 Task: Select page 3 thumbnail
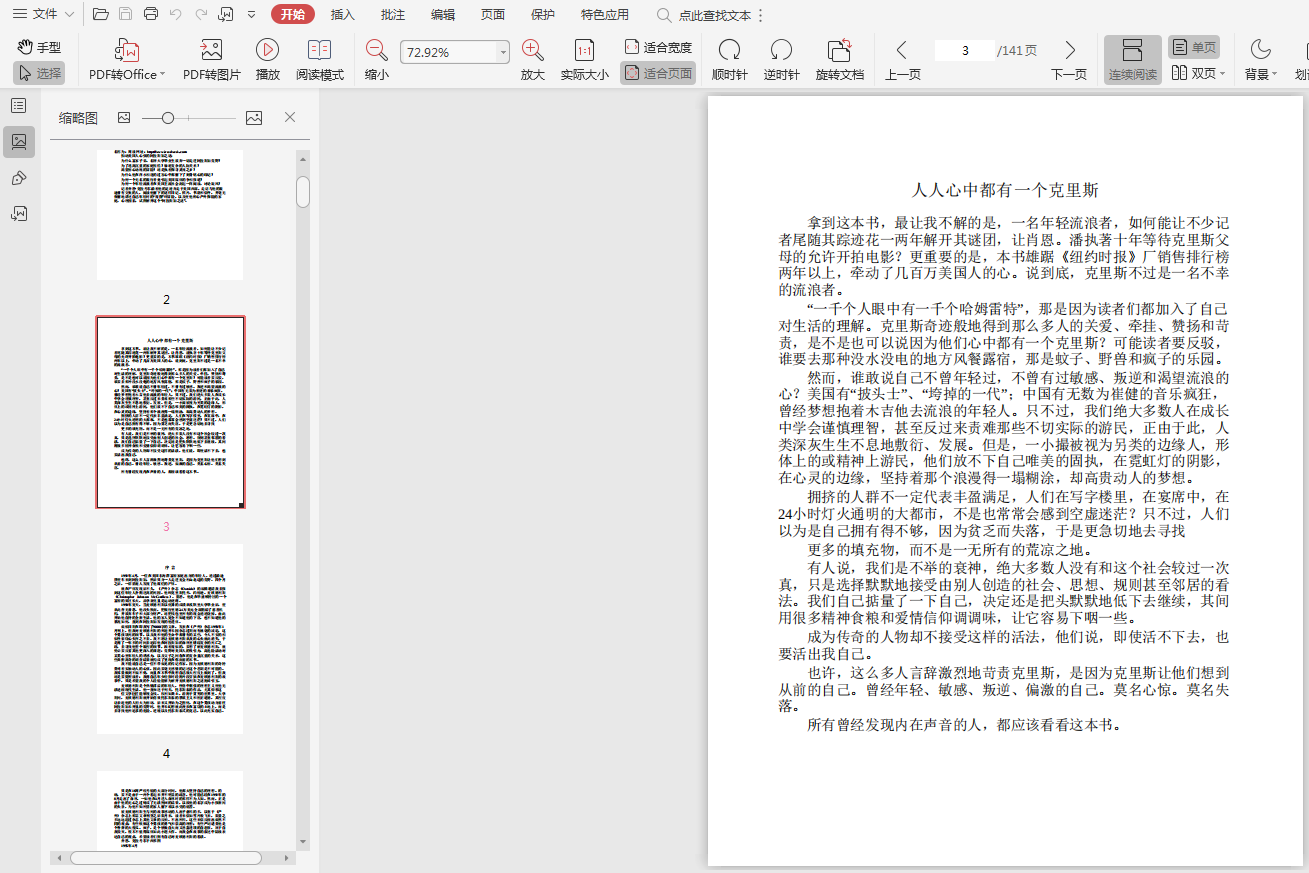(x=170, y=412)
